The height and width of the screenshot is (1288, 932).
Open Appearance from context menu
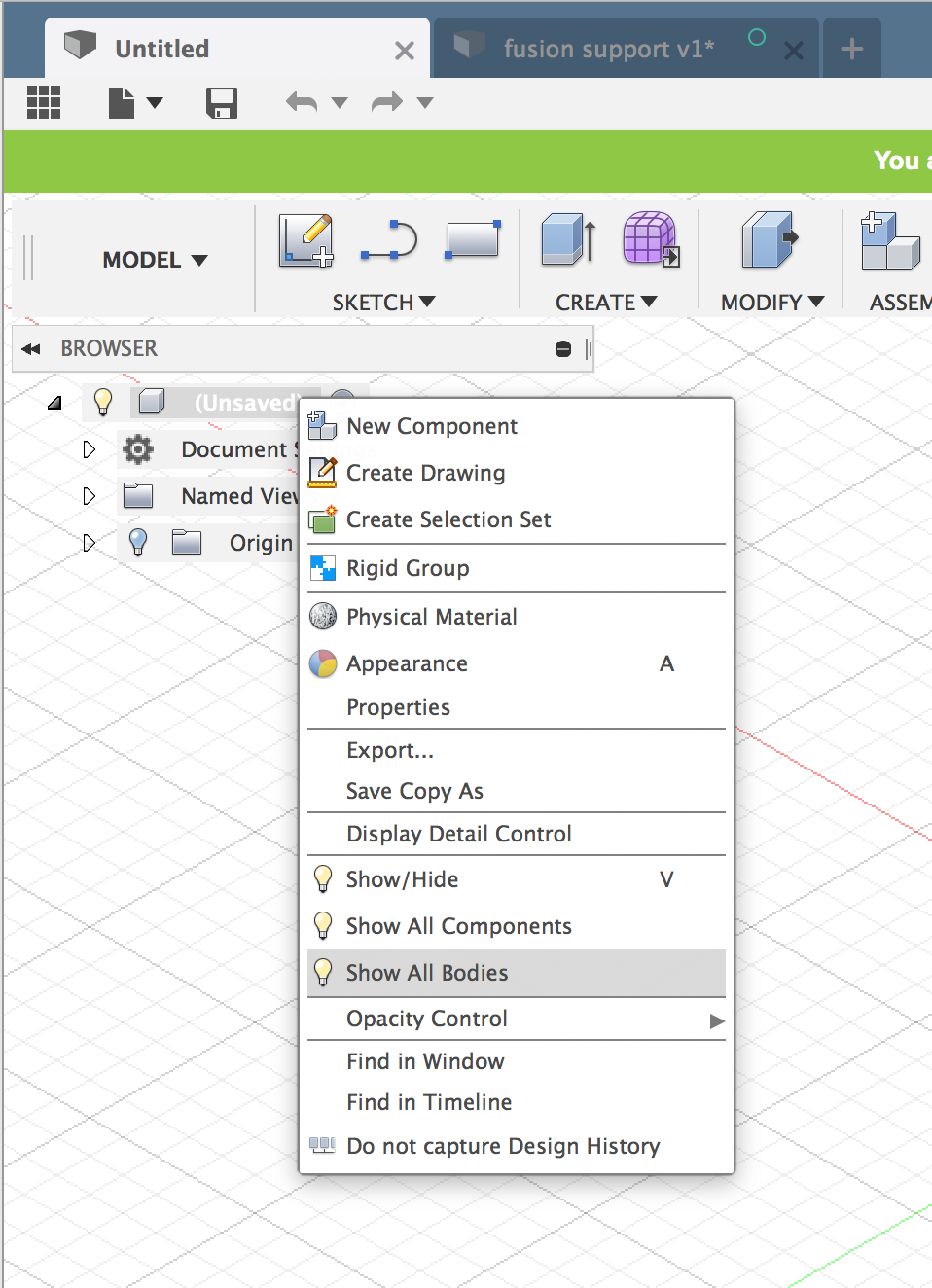tap(517, 663)
